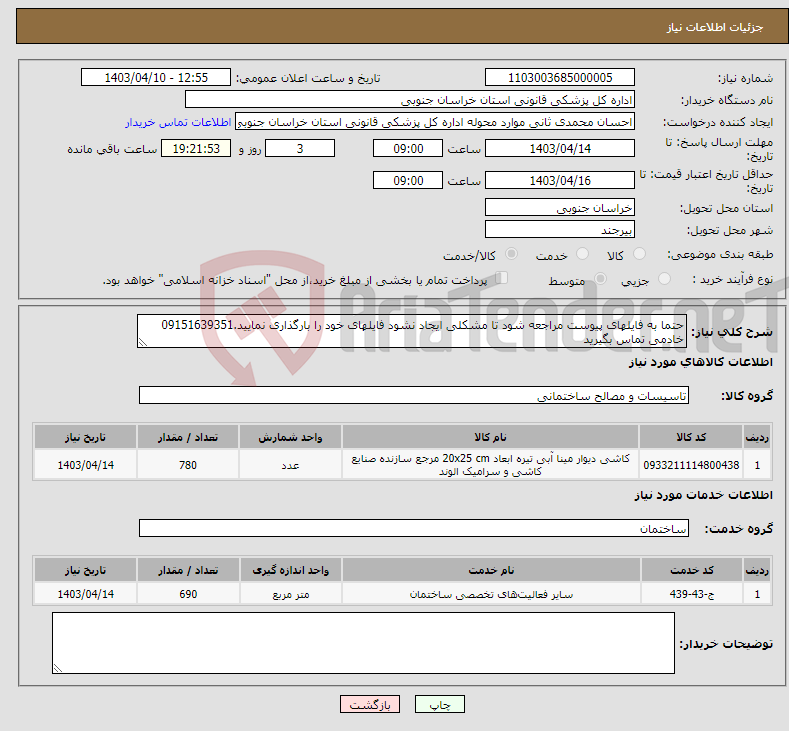Click the service code cell ج-43-439

click(x=692, y=594)
